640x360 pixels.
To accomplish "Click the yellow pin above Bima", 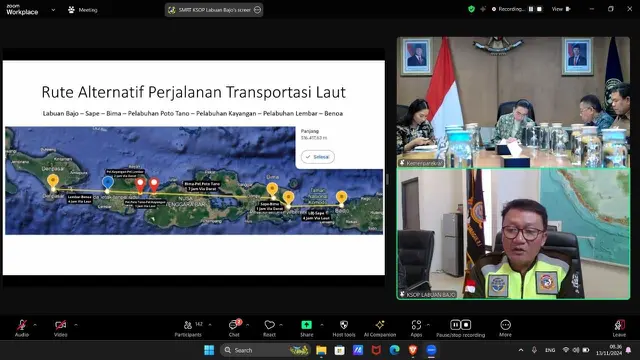I will click(272, 190).
